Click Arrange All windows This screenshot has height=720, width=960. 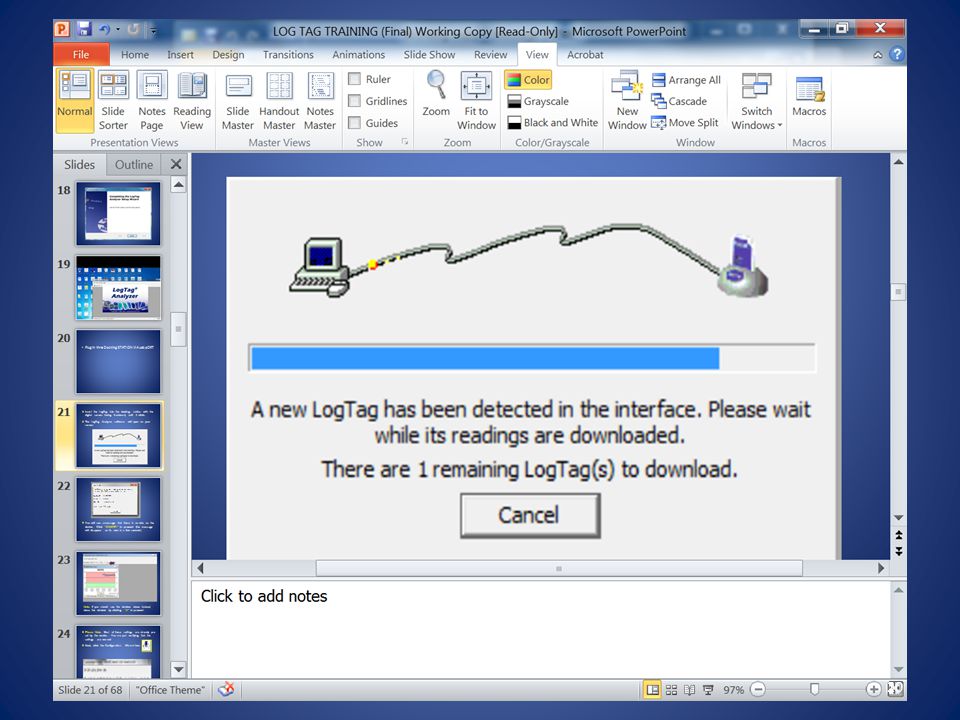[x=686, y=80]
